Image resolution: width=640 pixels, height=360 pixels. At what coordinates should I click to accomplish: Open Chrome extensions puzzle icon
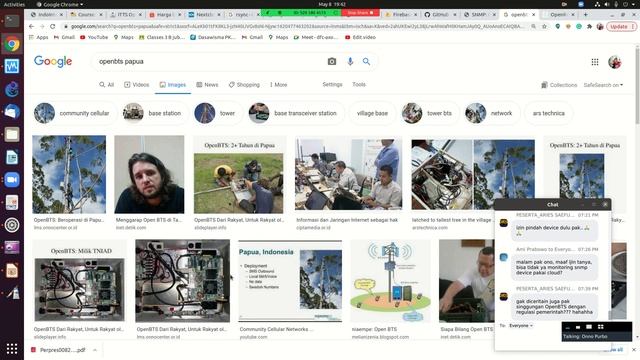[589, 26]
